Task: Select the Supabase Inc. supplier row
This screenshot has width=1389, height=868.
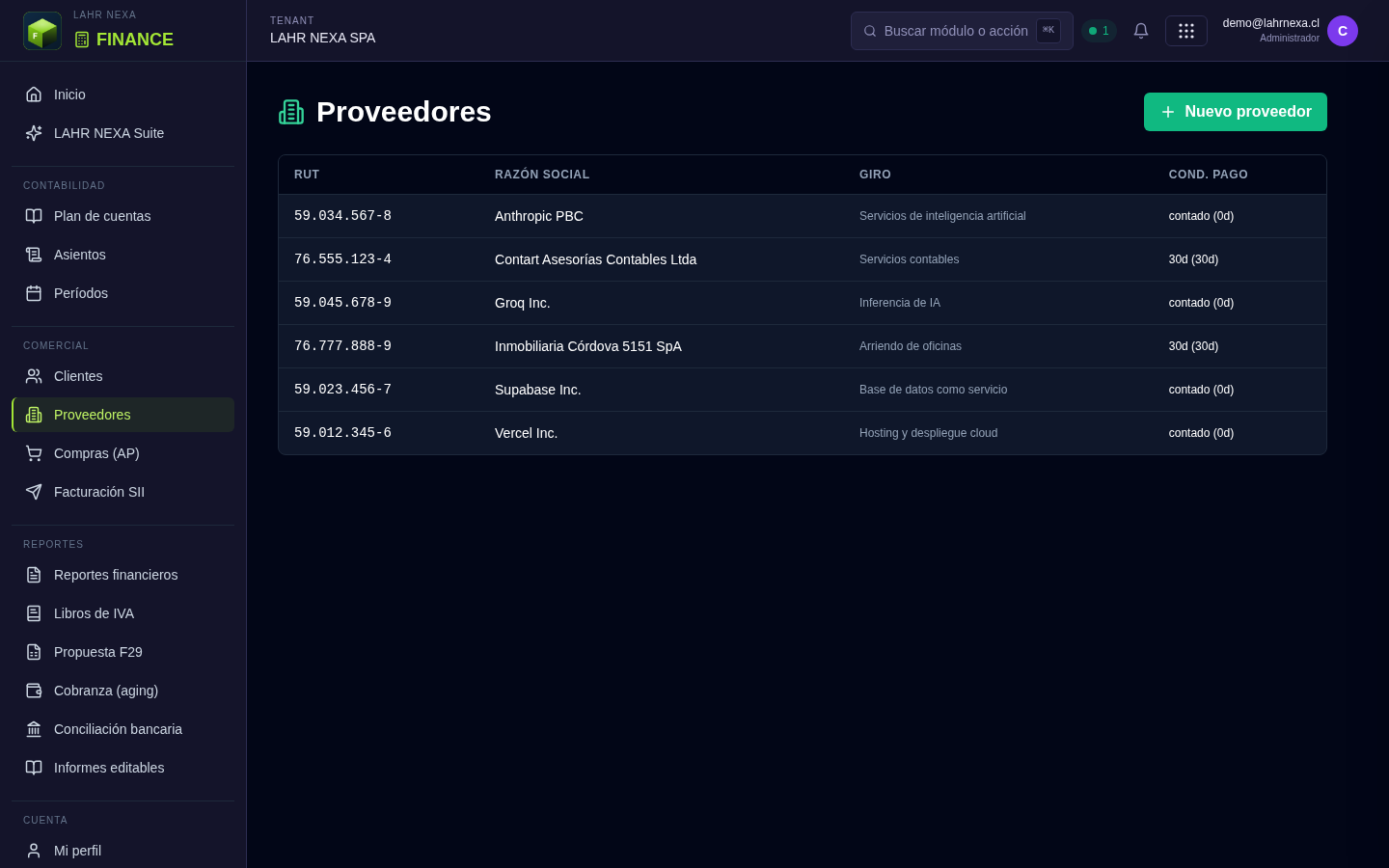Action: (x=803, y=390)
